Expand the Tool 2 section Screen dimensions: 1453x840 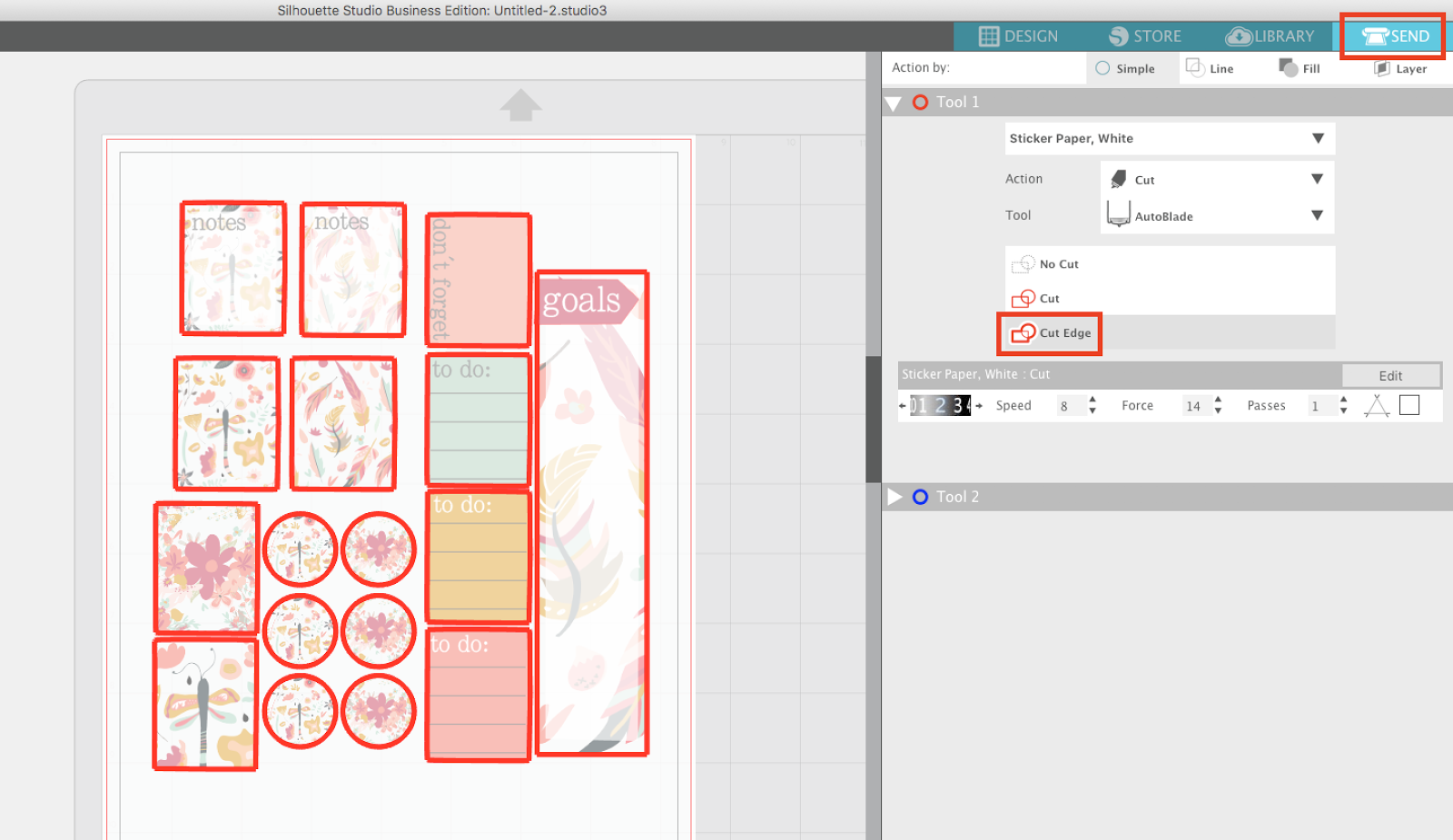coord(895,497)
